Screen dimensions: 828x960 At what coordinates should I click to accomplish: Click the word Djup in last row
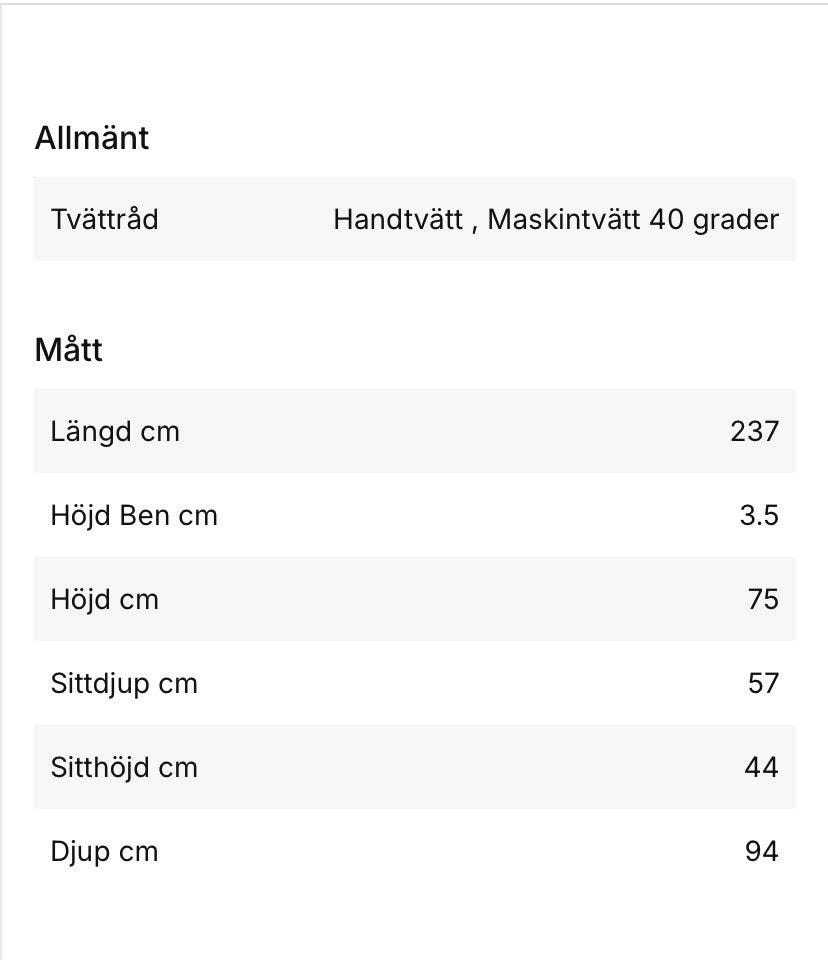click(80, 852)
